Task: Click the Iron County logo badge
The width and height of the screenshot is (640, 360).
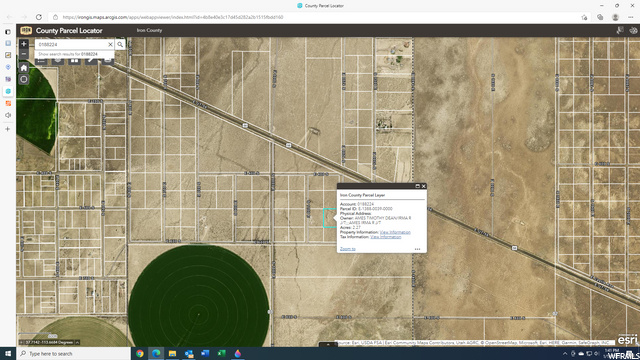Action: [26, 31]
